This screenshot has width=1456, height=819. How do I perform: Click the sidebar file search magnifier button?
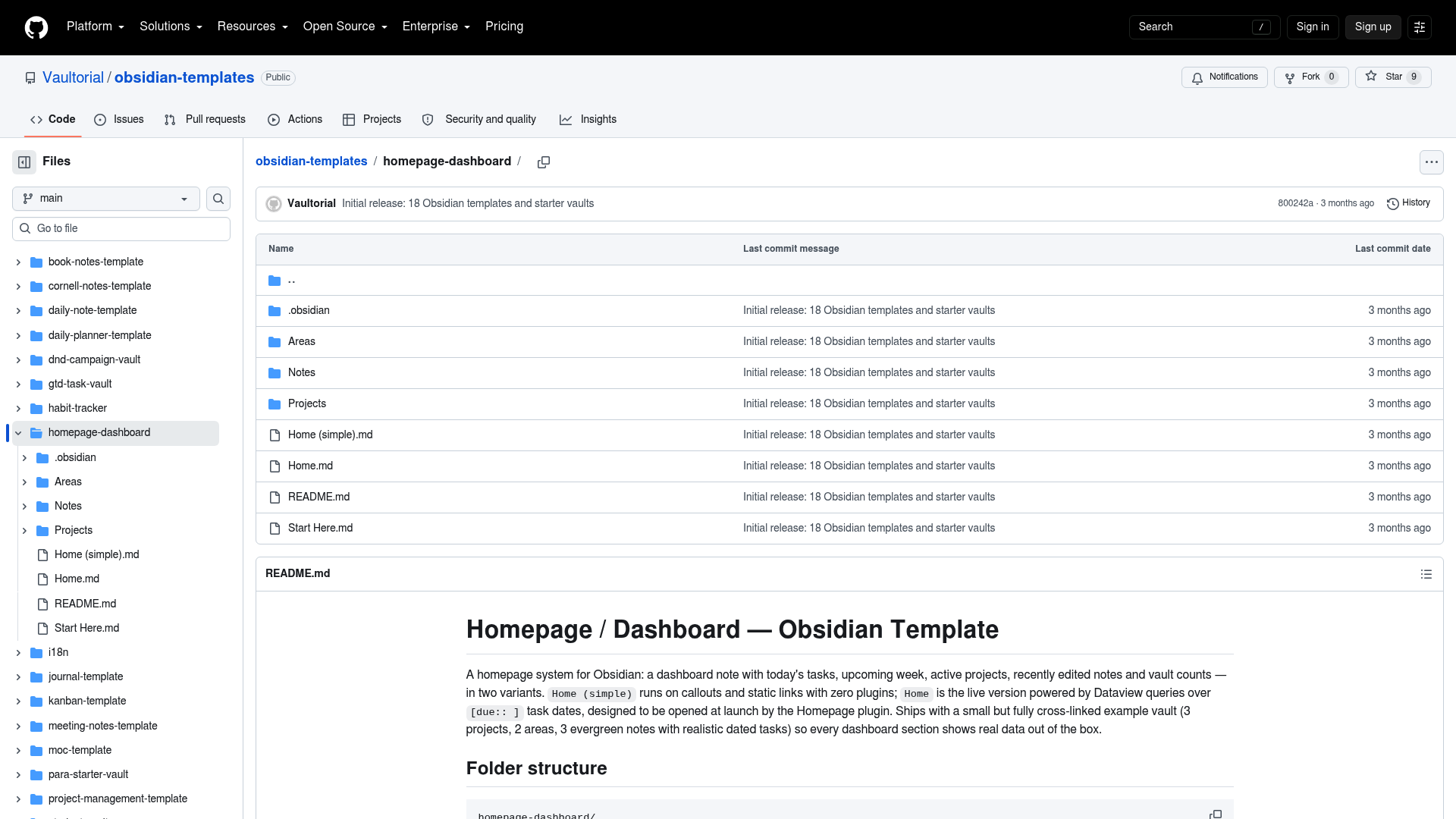[x=218, y=199]
